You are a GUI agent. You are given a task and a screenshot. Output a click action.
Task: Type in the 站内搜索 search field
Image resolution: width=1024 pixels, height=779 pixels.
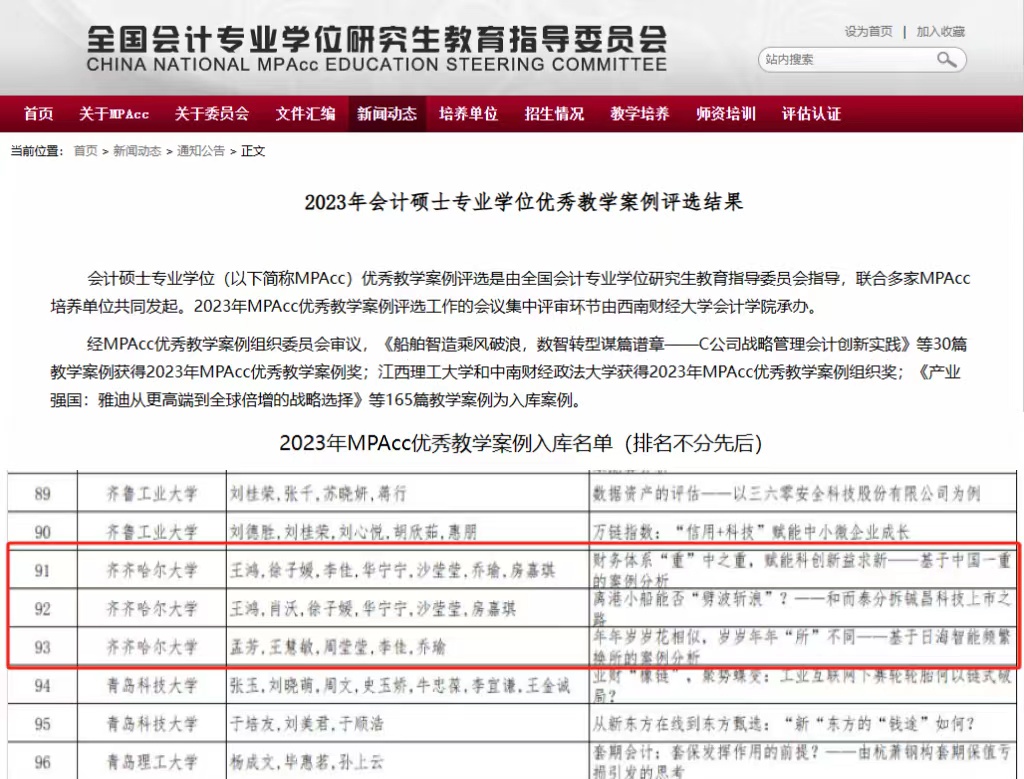[845, 60]
